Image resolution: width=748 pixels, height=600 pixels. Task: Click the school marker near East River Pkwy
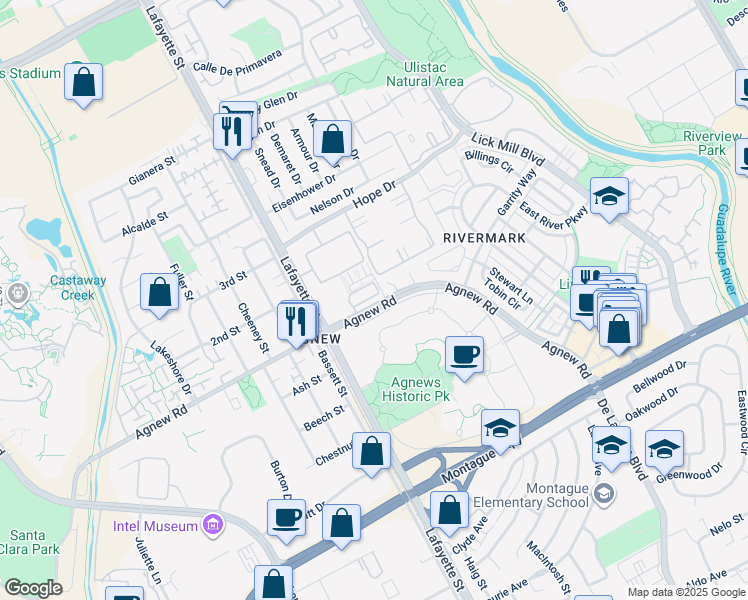[608, 196]
